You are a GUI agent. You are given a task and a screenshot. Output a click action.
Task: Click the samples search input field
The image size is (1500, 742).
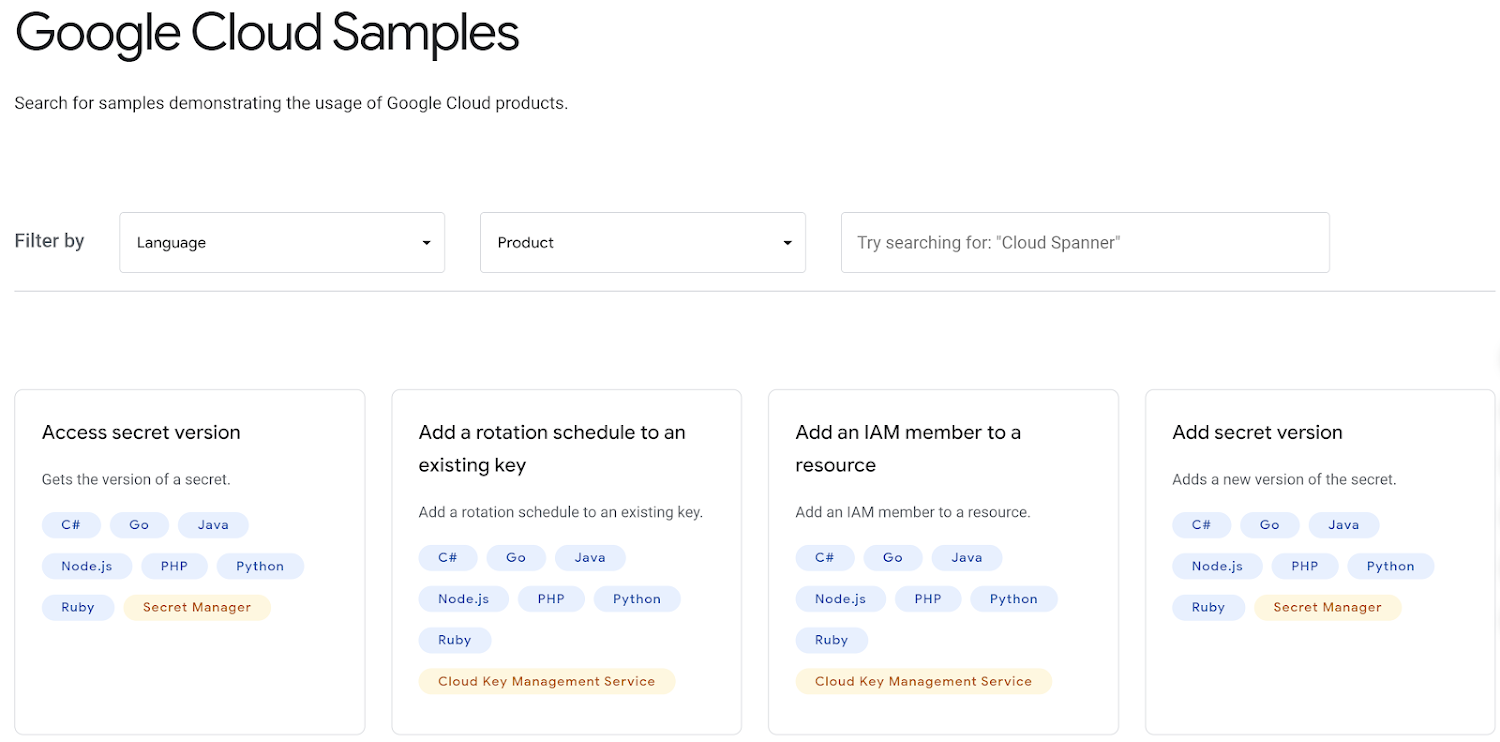click(x=1084, y=242)
